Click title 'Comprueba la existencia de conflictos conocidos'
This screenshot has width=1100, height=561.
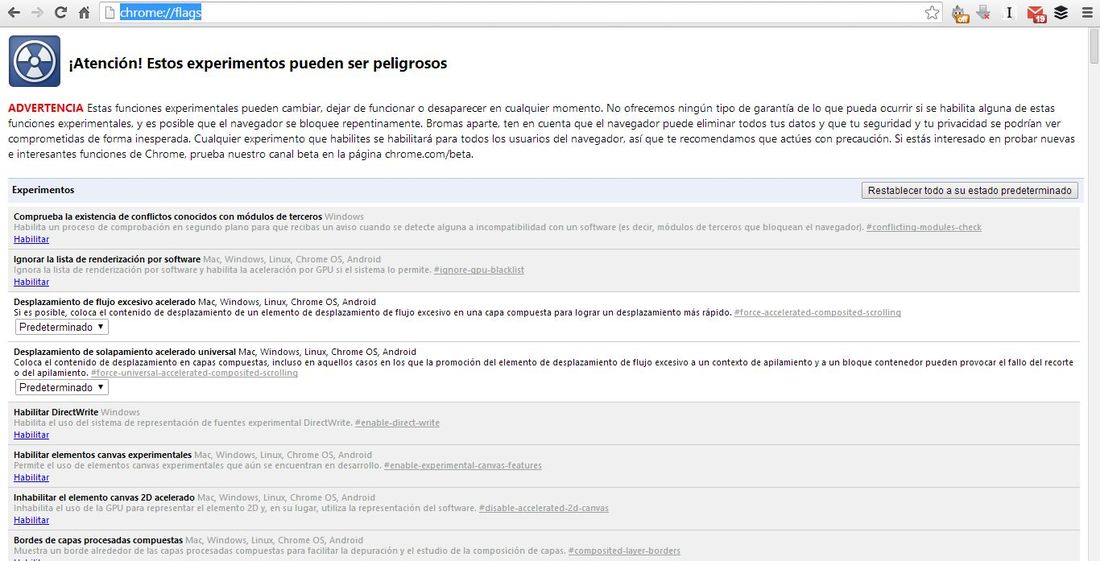[x=168, y=217]
